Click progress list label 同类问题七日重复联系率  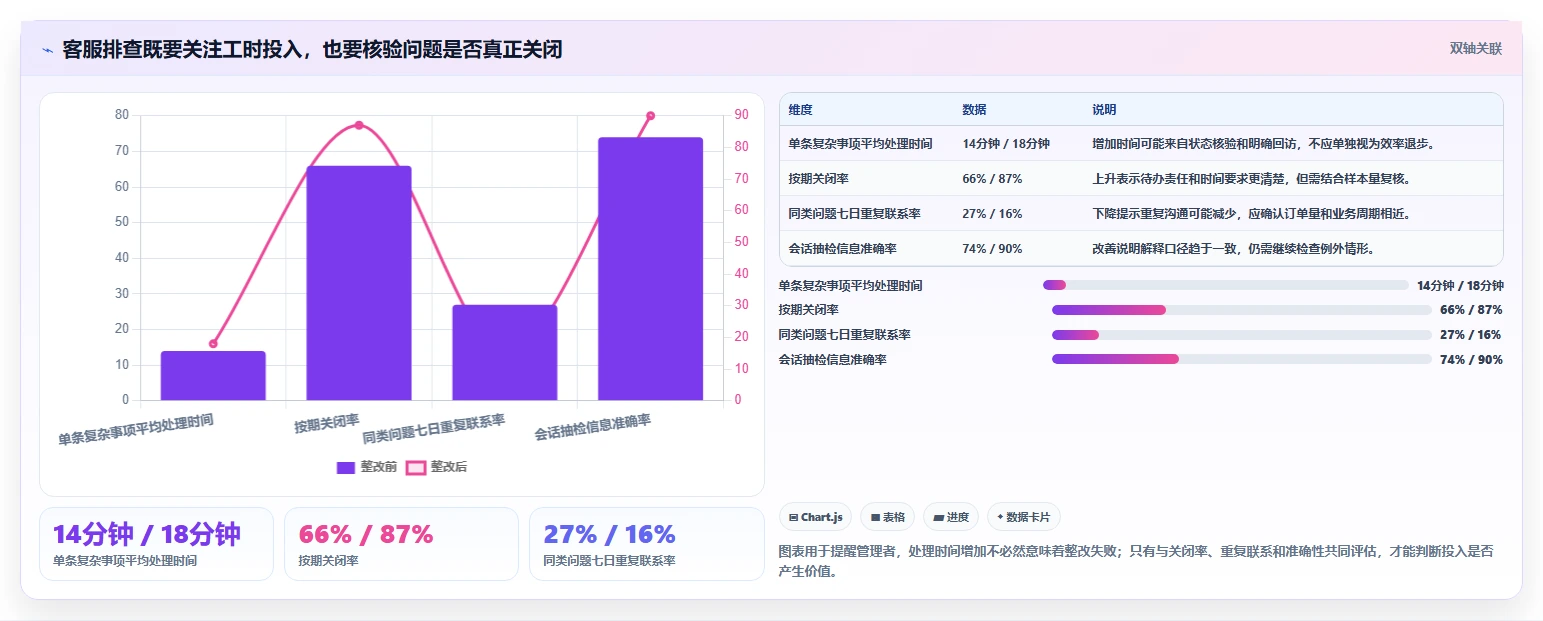click(845, 335)
